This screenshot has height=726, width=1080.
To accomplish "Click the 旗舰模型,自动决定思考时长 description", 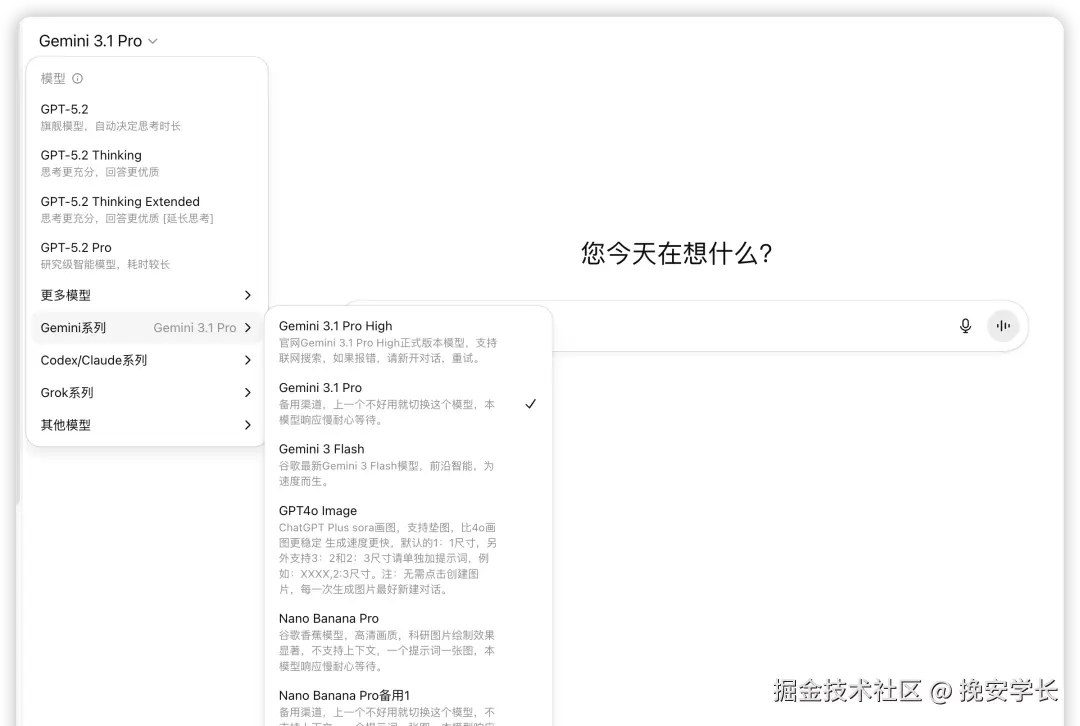I will coord(110,126).
